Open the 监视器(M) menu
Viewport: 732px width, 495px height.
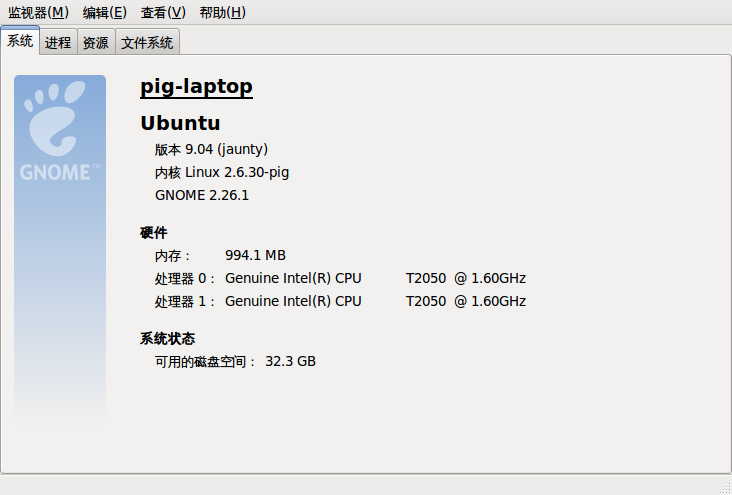point(38,13)
